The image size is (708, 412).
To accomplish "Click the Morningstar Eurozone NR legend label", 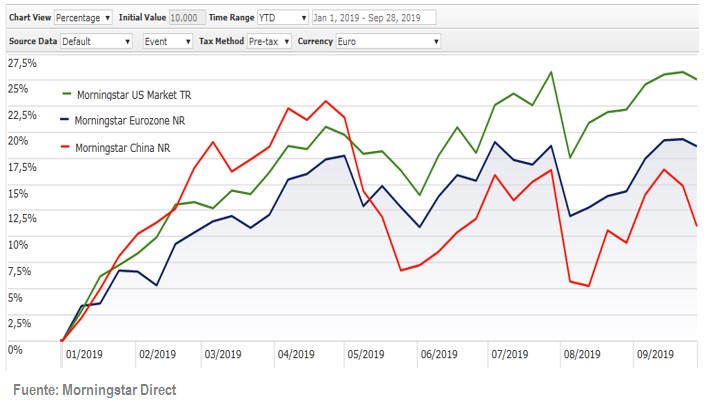I will (x=137, y=121).
